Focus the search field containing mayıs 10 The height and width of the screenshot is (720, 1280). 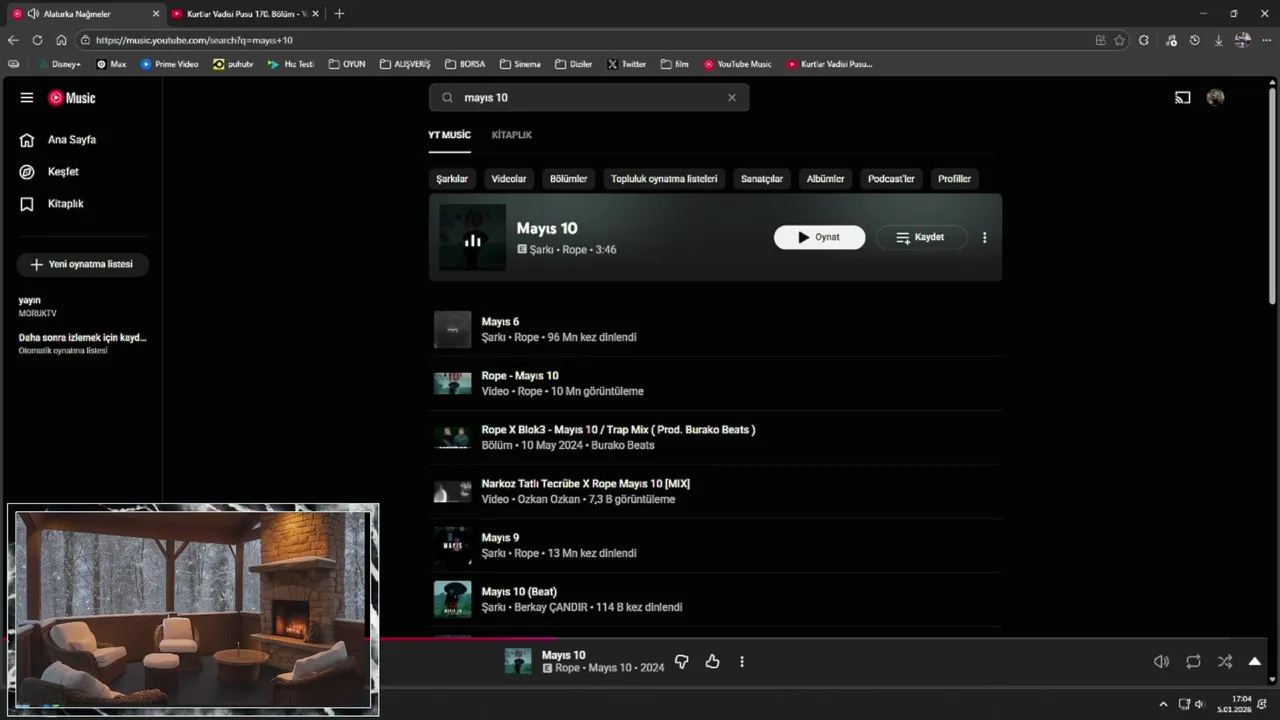590,98
